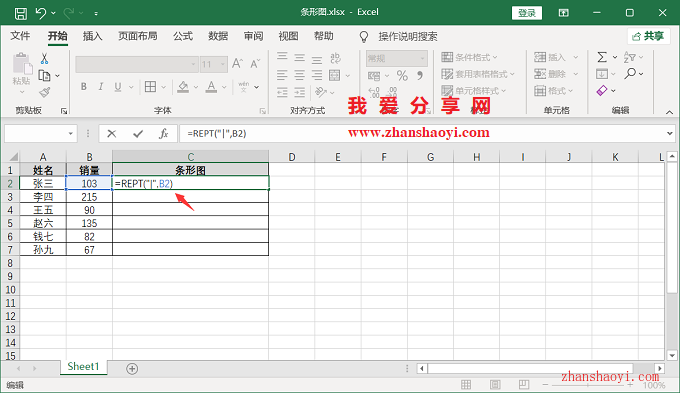Viewport: 680px width, 393px height.
Task: Cancel formula entry with X icon
Action: tap(111, 134)
